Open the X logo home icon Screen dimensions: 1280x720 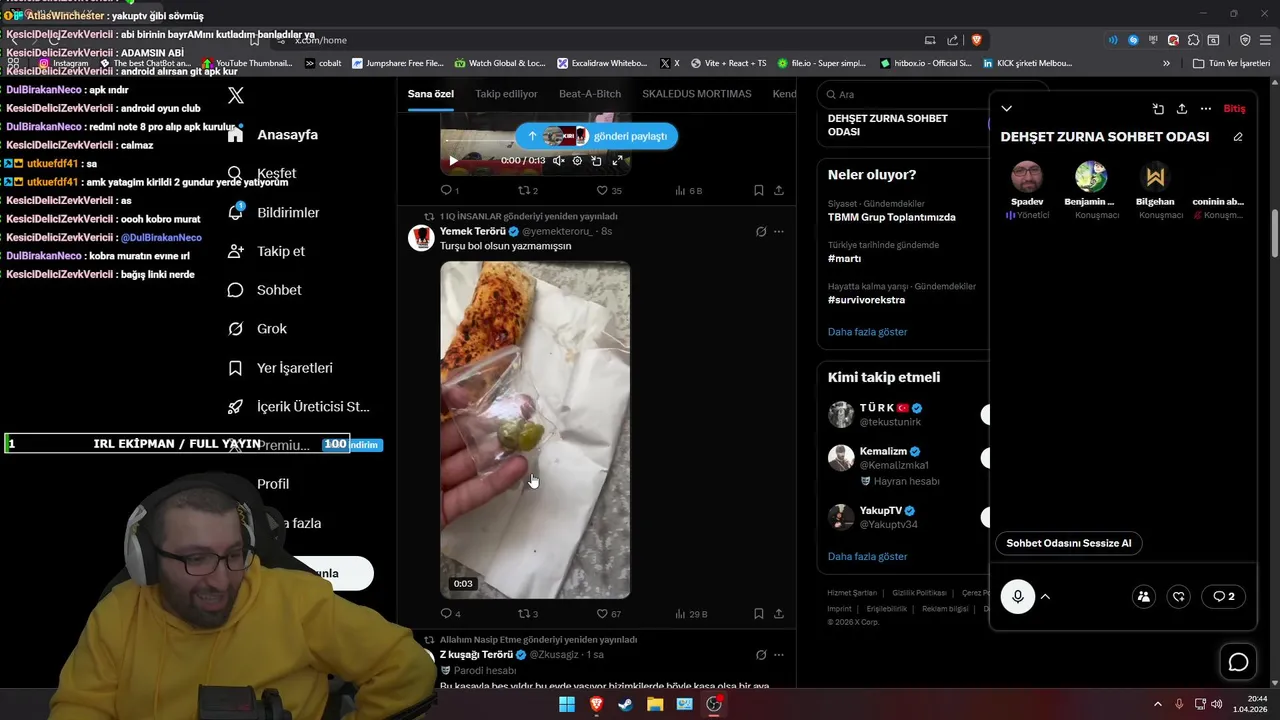click(236, 96)
